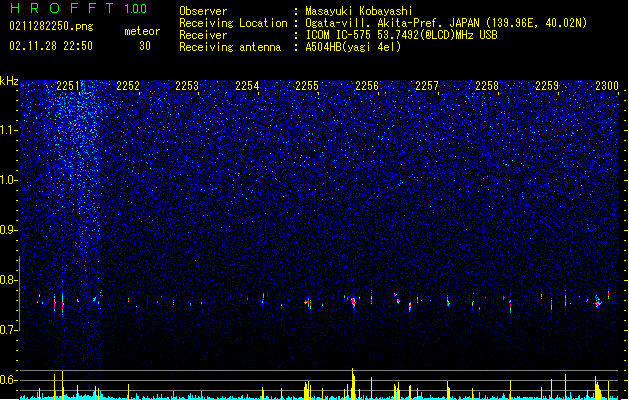Click the 0.9 kHz axis label
The image size is (629, 400).
9,230
